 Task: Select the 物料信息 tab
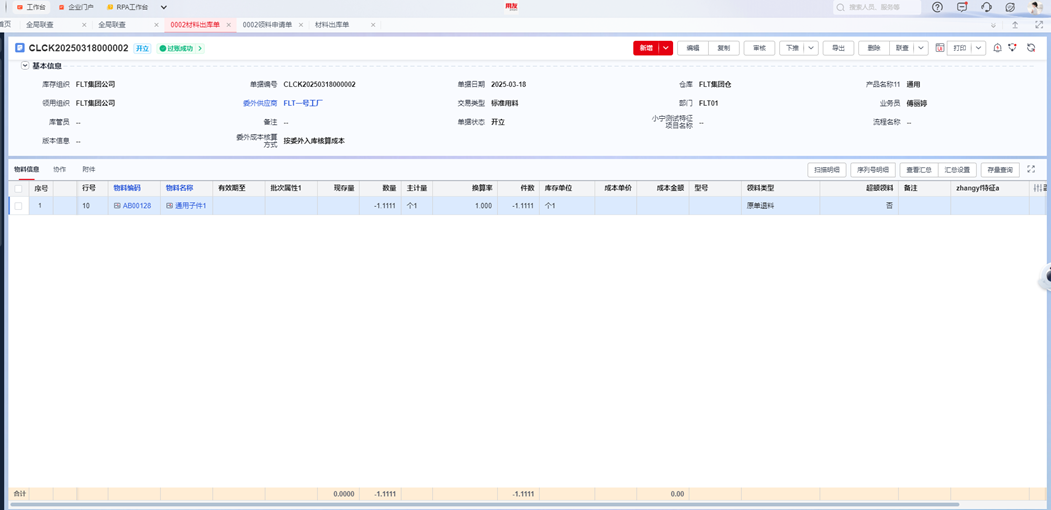point(27,170)
